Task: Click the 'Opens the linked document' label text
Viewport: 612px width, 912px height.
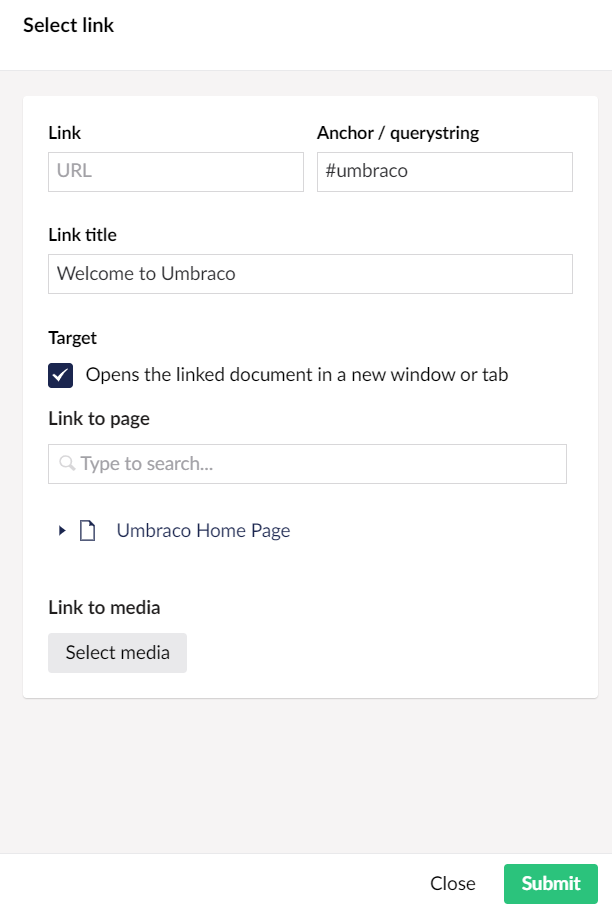Action: [x=297, y=375]
